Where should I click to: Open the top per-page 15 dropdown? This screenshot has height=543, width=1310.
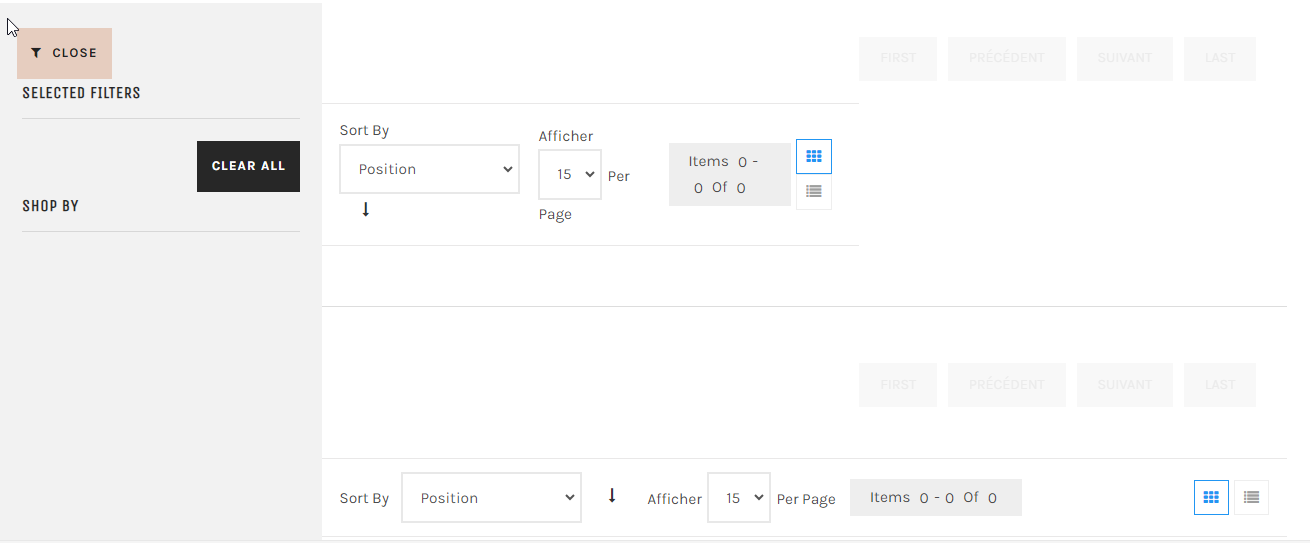570,175
